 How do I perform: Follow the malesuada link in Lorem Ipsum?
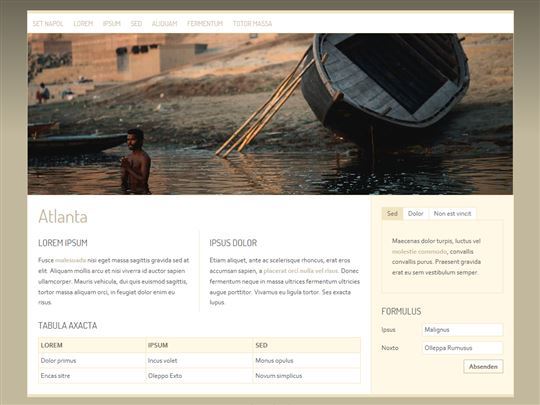71,260
